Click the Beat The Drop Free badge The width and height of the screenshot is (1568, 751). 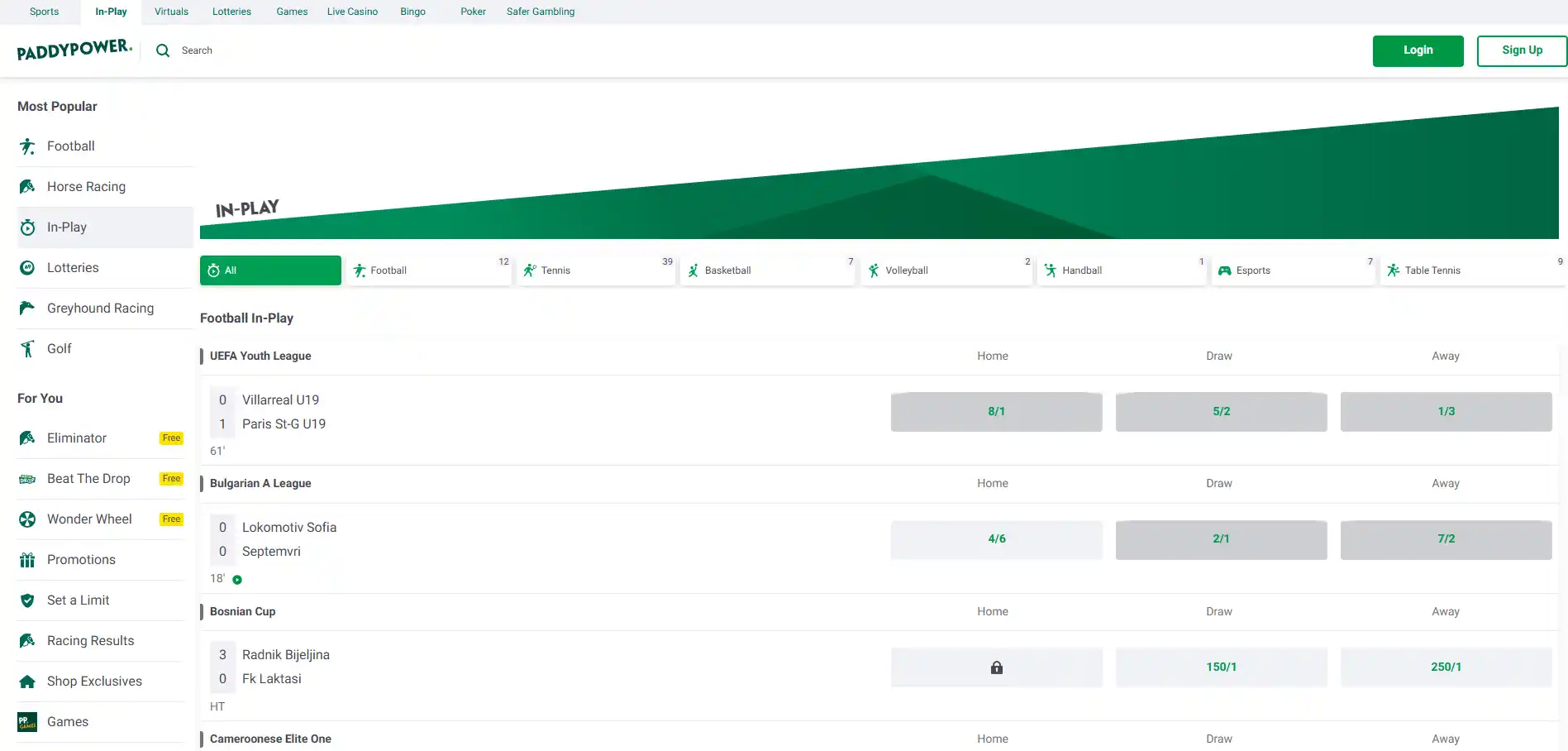(171, 479)
